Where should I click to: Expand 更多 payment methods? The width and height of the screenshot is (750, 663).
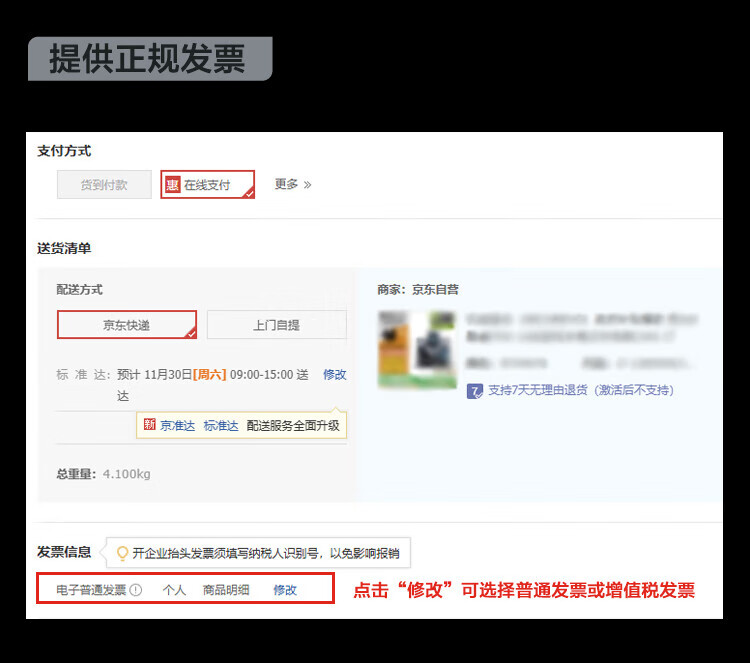coord(293,184)
